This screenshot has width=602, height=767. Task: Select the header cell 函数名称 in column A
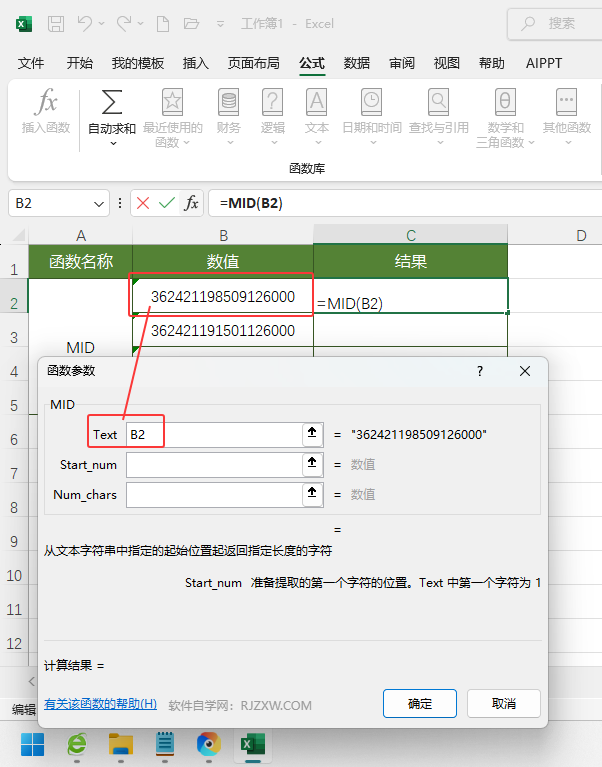81,262
